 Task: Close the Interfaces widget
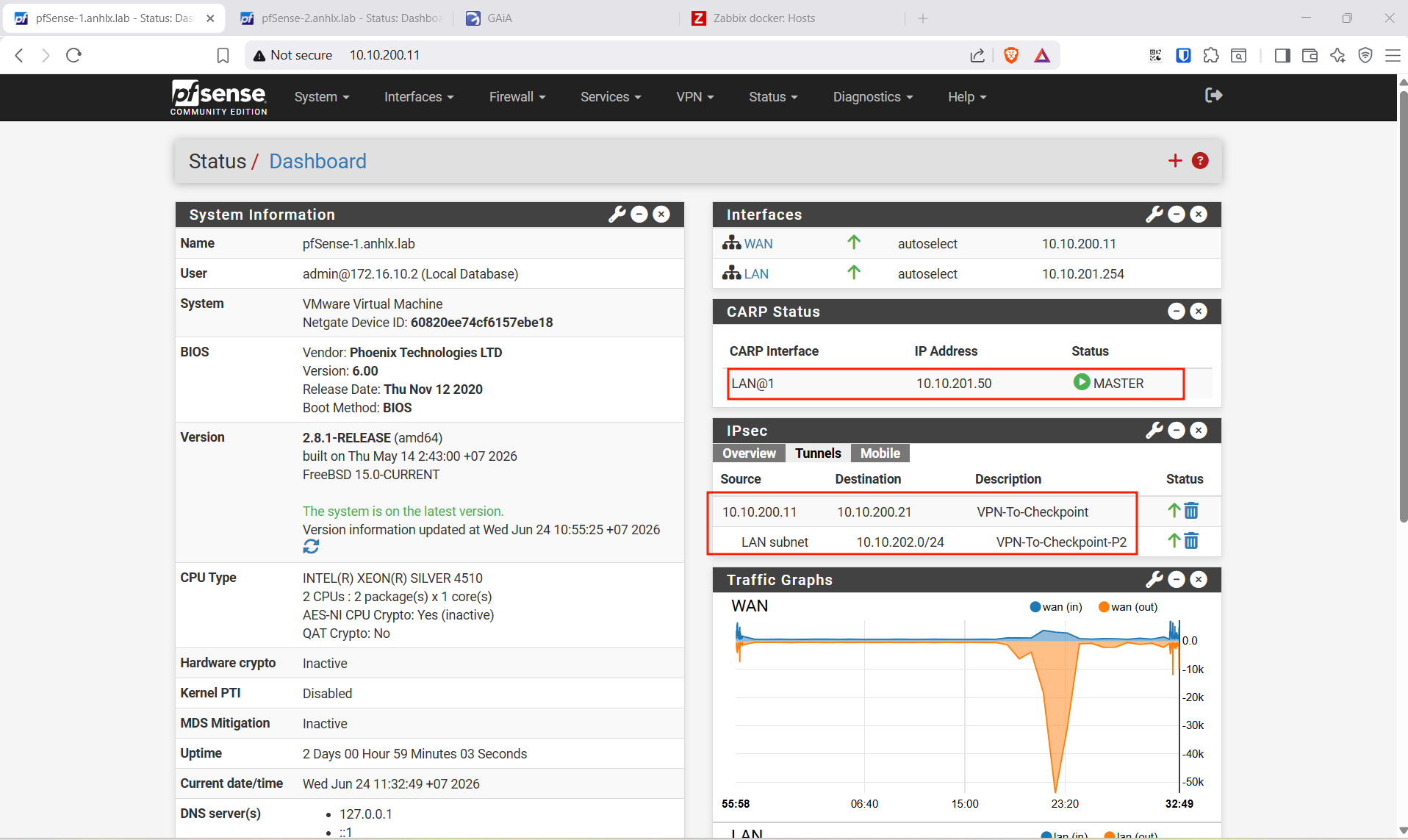[x=1199, y=214]
